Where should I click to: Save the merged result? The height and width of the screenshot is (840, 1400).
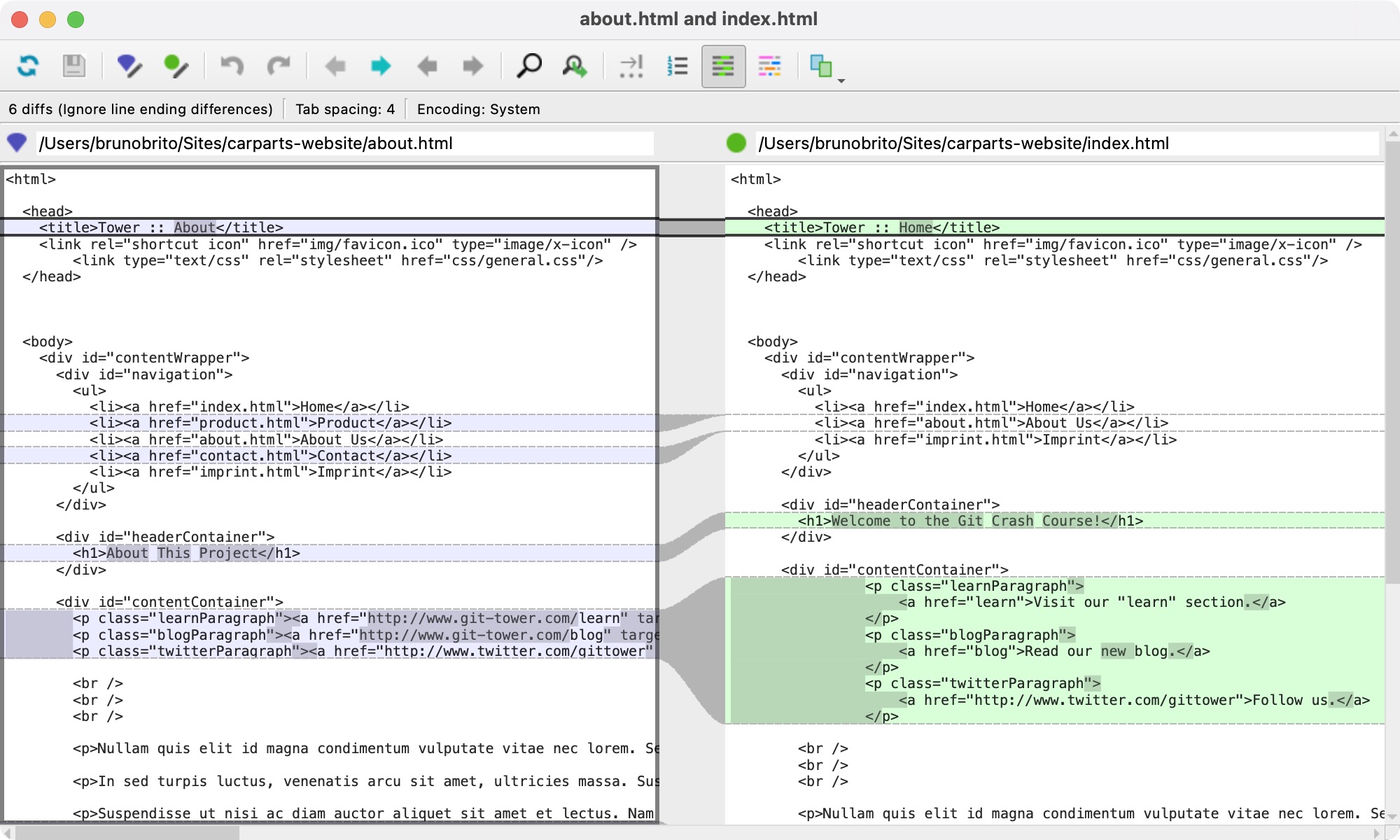click(75, 66)
